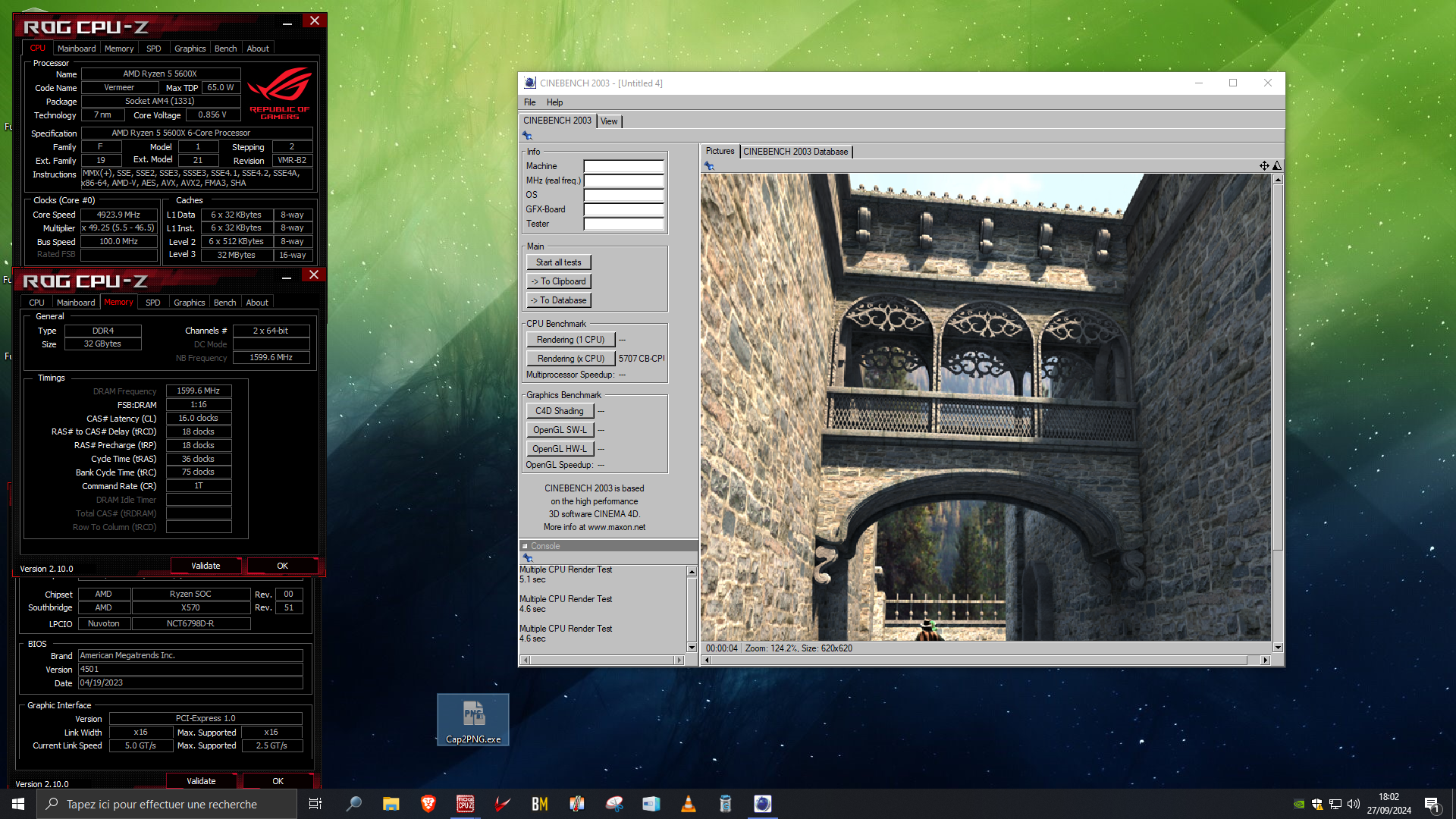Open the red bird app in the taskbar
The width and height of the screenshot is (1456, 819).
click(502, 804)
